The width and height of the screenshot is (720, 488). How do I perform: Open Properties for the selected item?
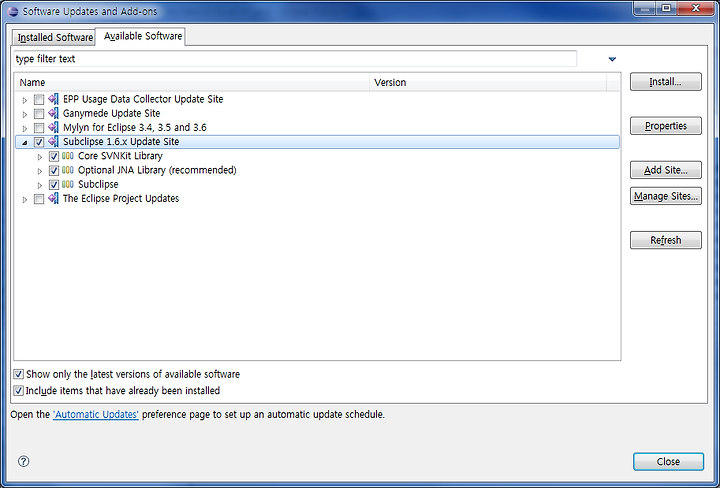(665, 126)
